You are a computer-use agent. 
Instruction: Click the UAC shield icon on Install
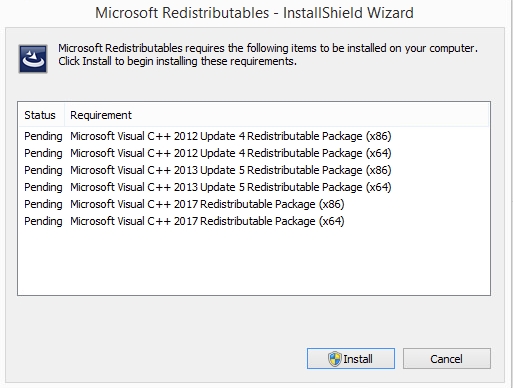click(x=334, y=359)
